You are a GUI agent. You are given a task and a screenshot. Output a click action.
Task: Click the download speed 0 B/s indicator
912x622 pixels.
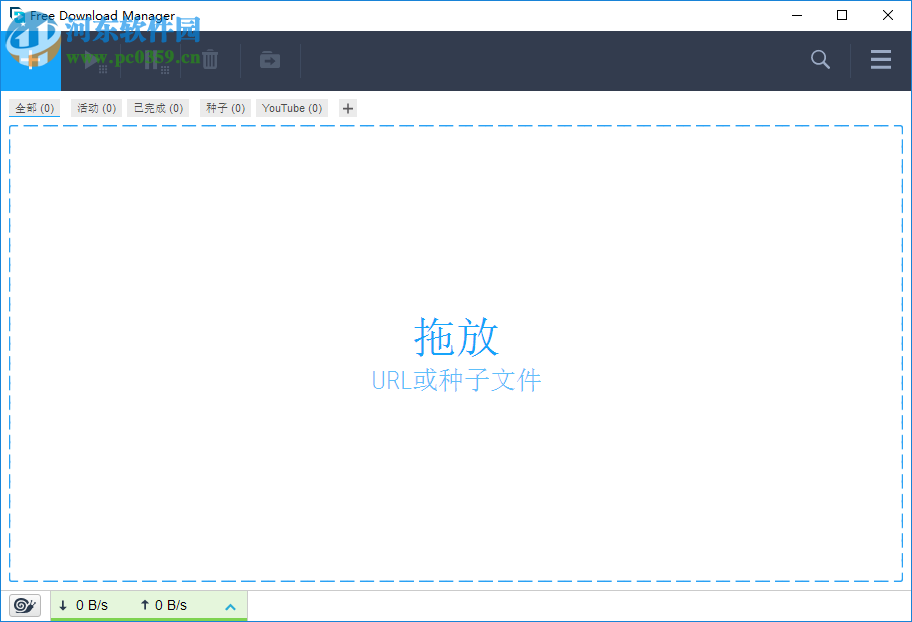85,605
